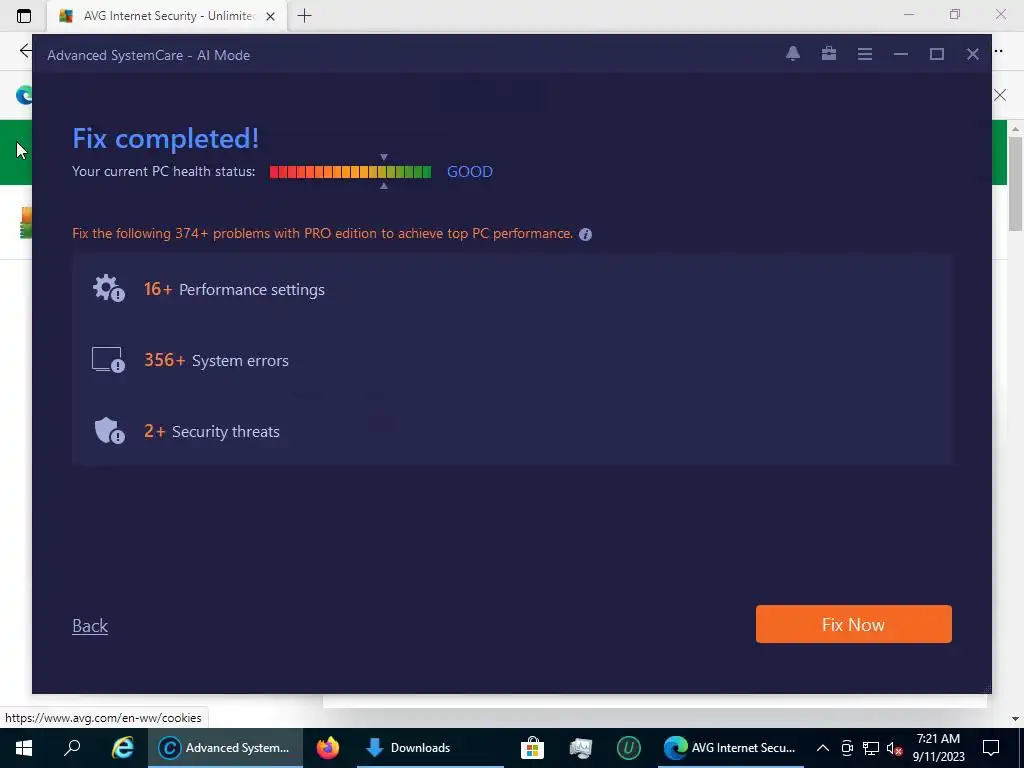Select the AVG Internet Security browser tab
This screenshot has height=768, width=1024.
[x=167, y=16]
